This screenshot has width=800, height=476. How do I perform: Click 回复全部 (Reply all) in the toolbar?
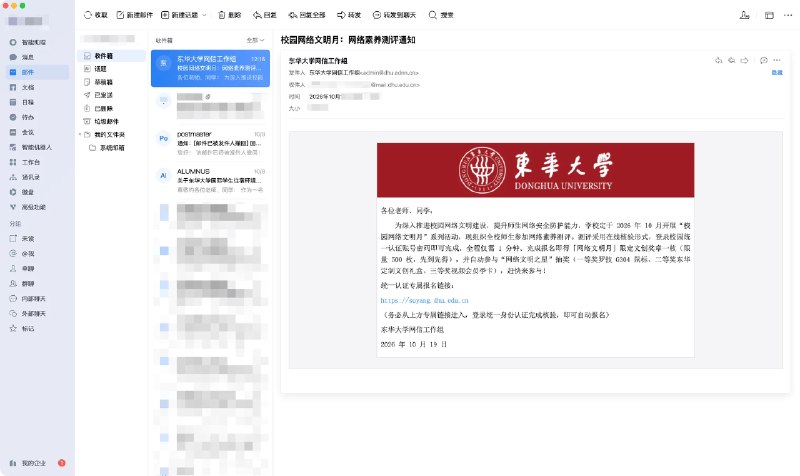click(307, 15)
